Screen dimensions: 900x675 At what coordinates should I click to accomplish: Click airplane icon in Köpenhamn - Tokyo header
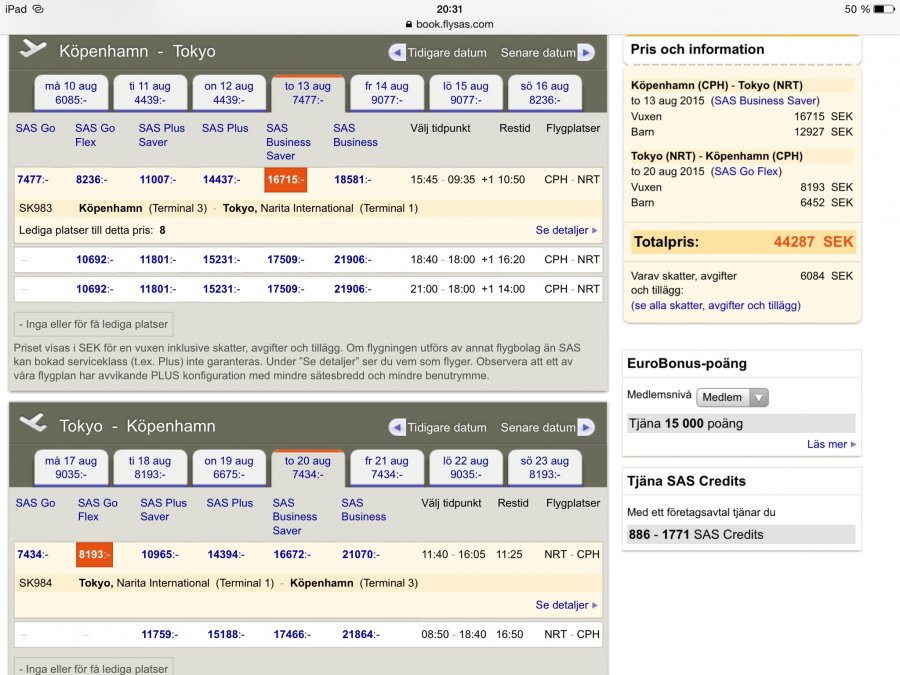[x=33, y=50]
